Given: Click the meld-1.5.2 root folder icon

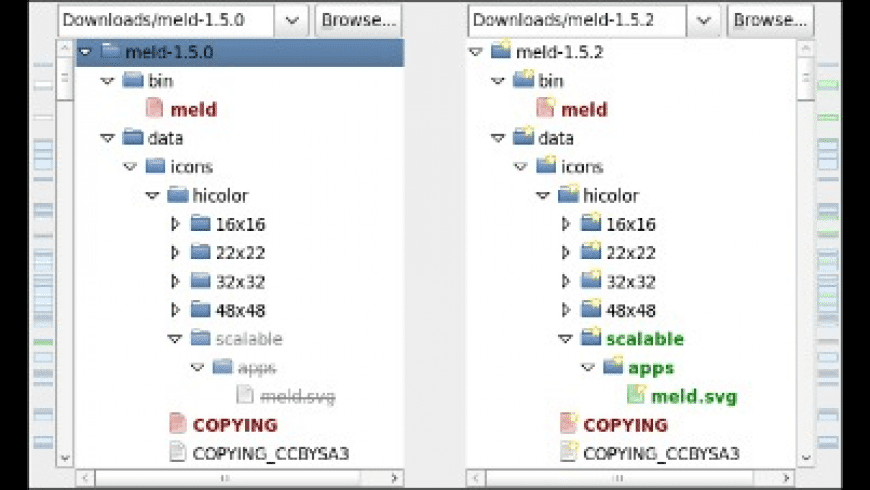Looking at the screenshot, I should [x=501, y=51].
